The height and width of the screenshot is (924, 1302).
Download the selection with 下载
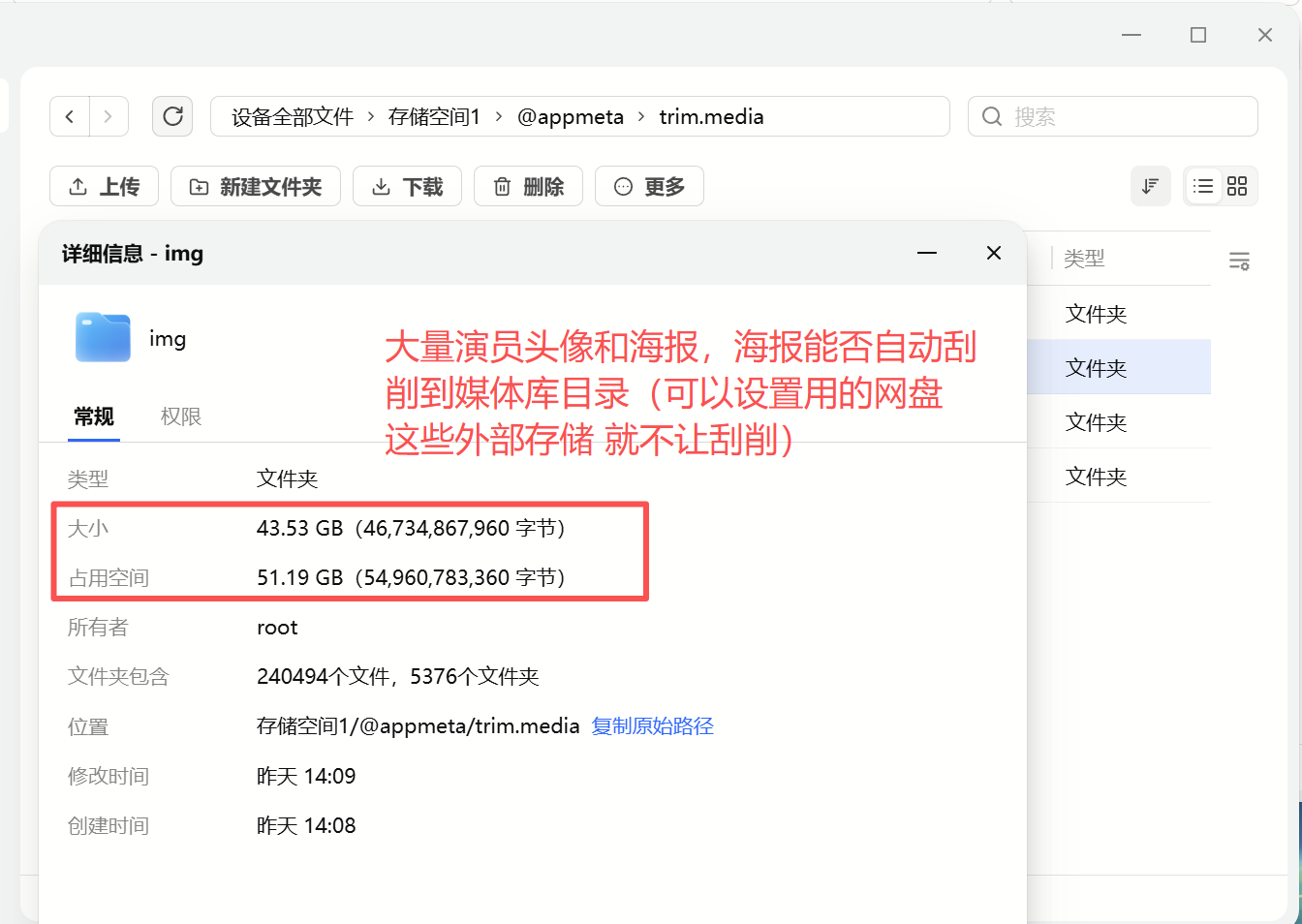pyautogui.click(x=407, y=186)
